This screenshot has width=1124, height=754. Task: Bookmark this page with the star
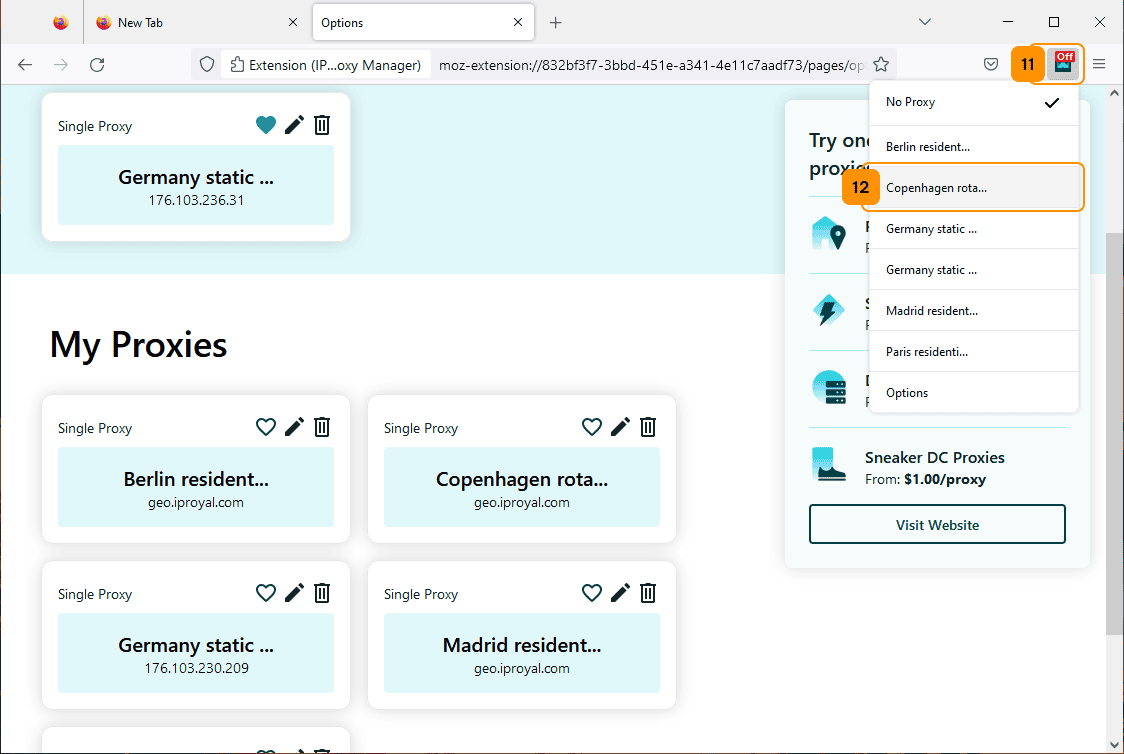tap(881, 65)
